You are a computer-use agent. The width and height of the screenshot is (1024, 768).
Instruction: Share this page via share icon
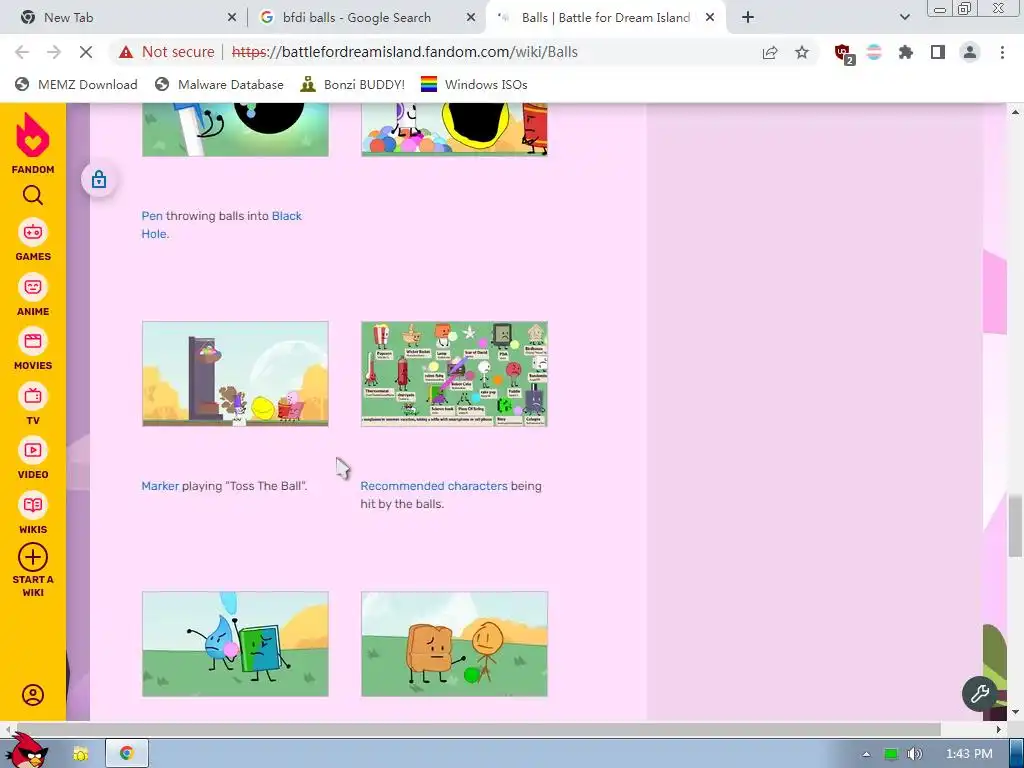(770, 52)
